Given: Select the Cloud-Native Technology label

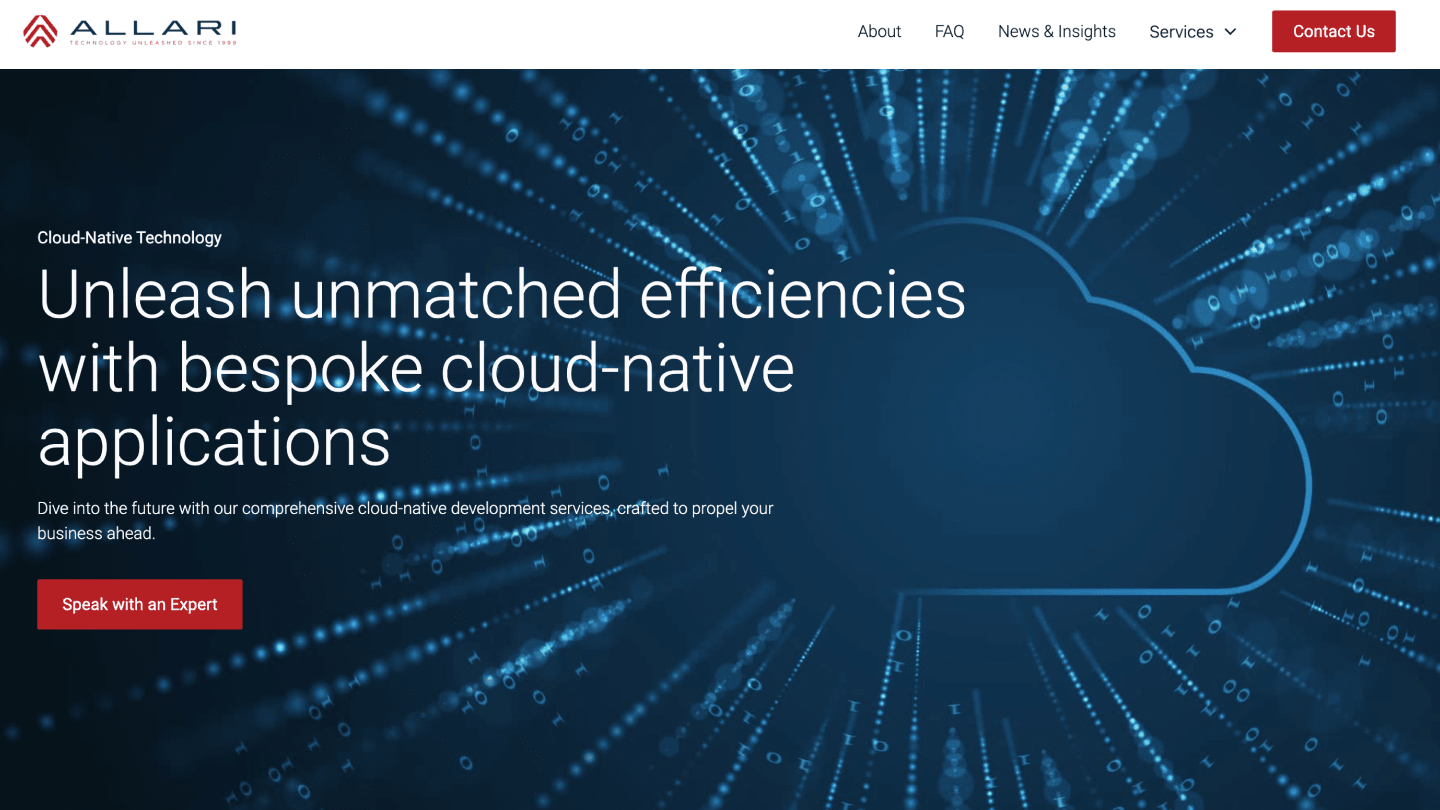Looking at the screenshot, I should [129, 238].
